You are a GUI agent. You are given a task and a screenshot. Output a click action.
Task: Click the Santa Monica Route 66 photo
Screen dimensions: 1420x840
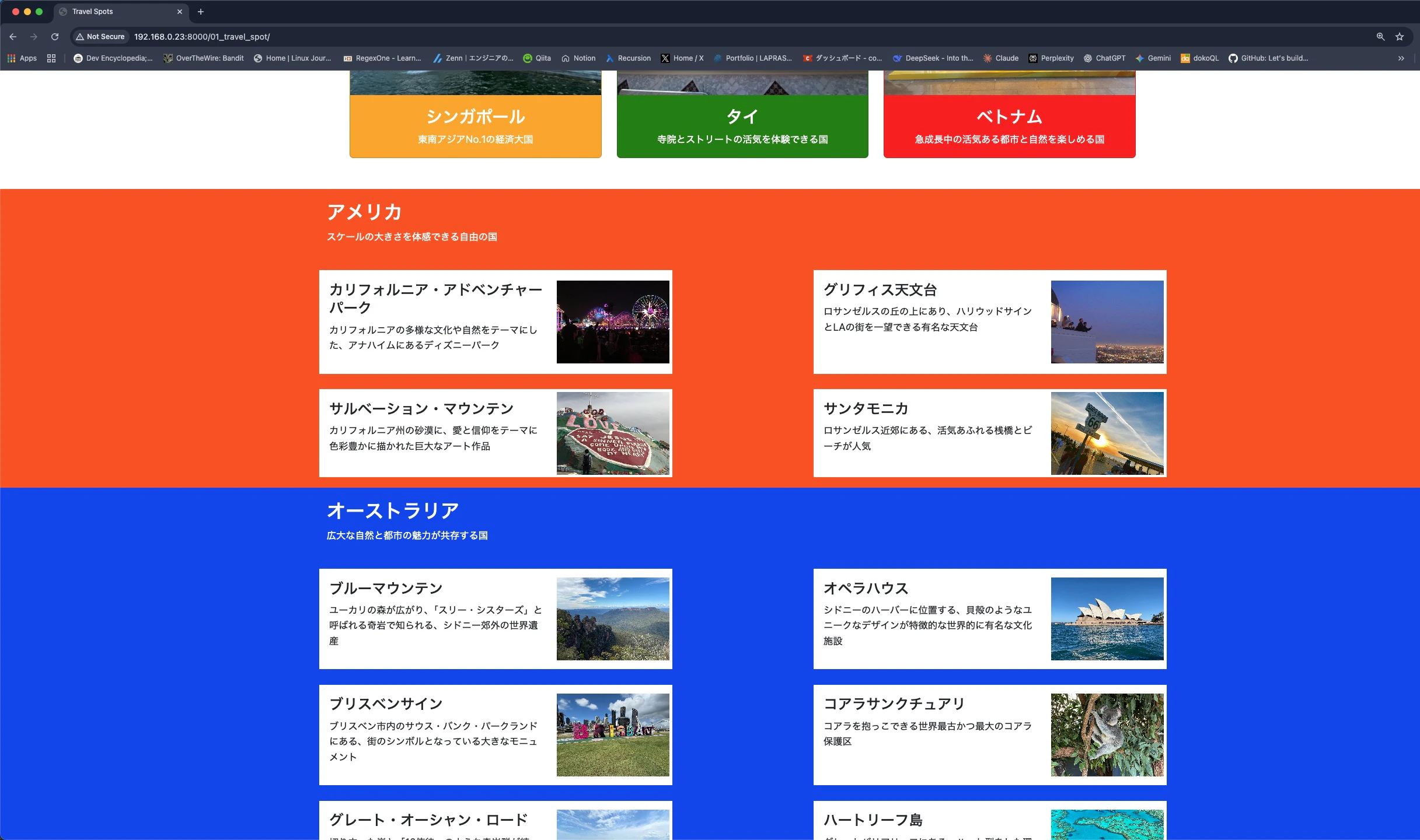[x=1107, y=433]
